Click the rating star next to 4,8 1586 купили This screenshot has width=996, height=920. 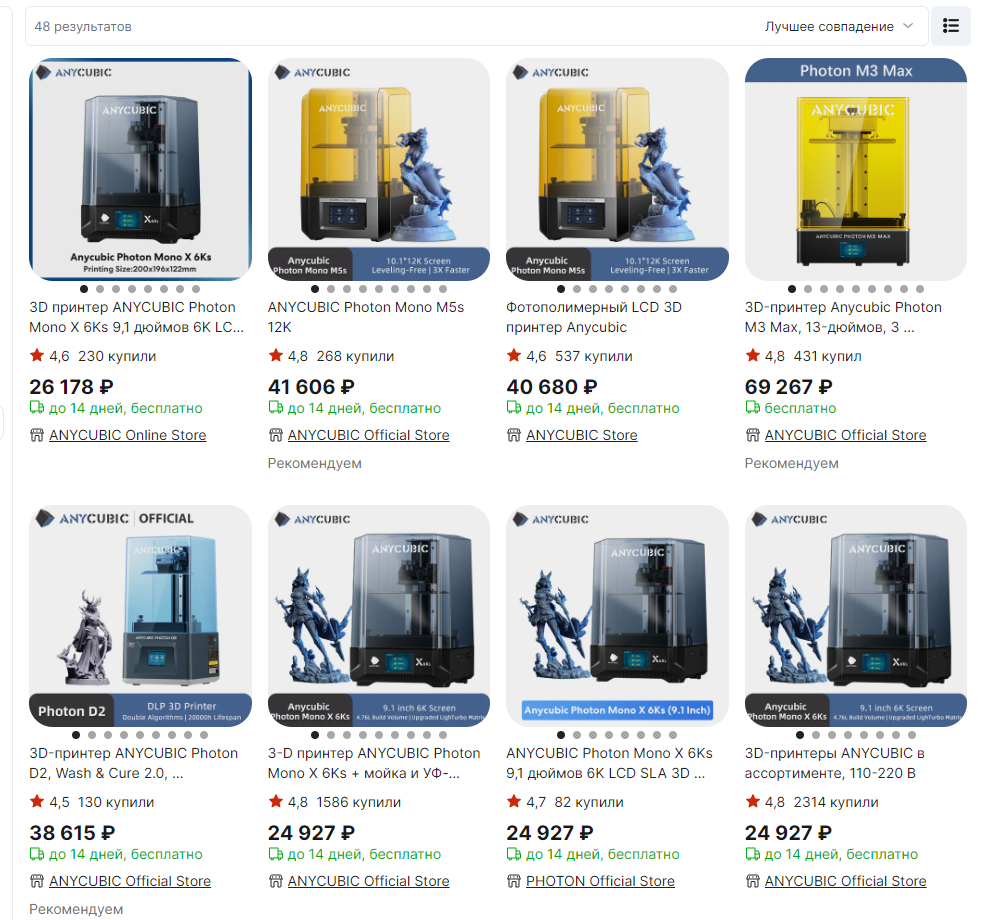tap(275, 801)
